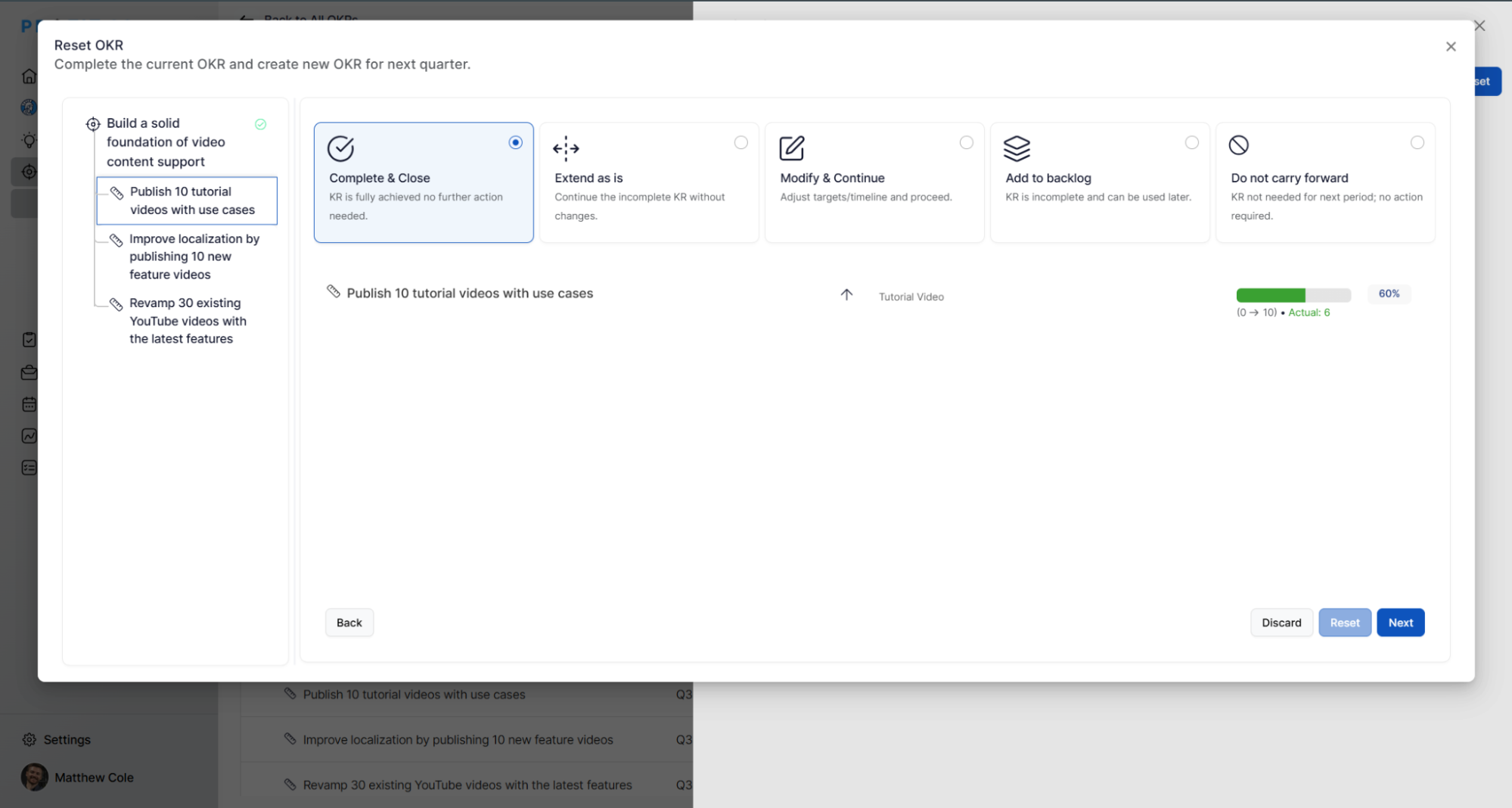The image size is (1512, 808).
Task: Select Improve localization key result in tree
Action: (194, 256)
